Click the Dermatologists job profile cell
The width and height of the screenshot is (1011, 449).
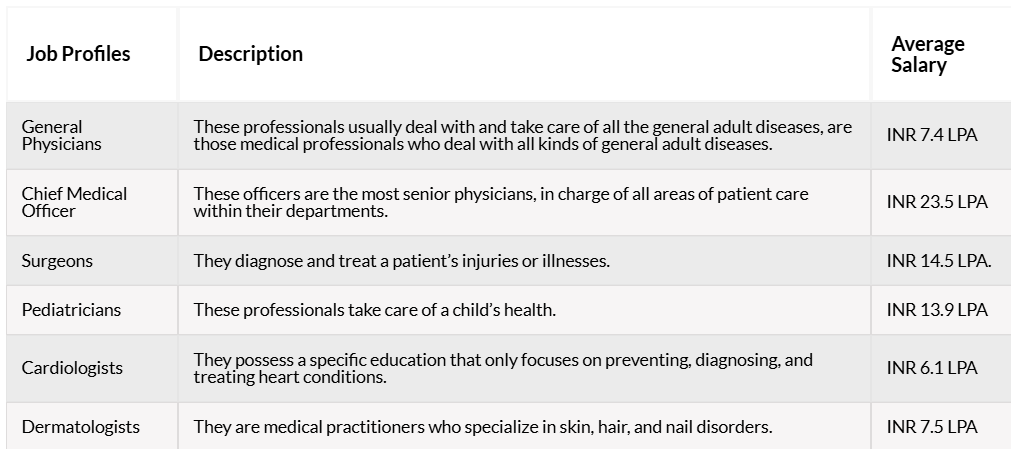point(81,427)
